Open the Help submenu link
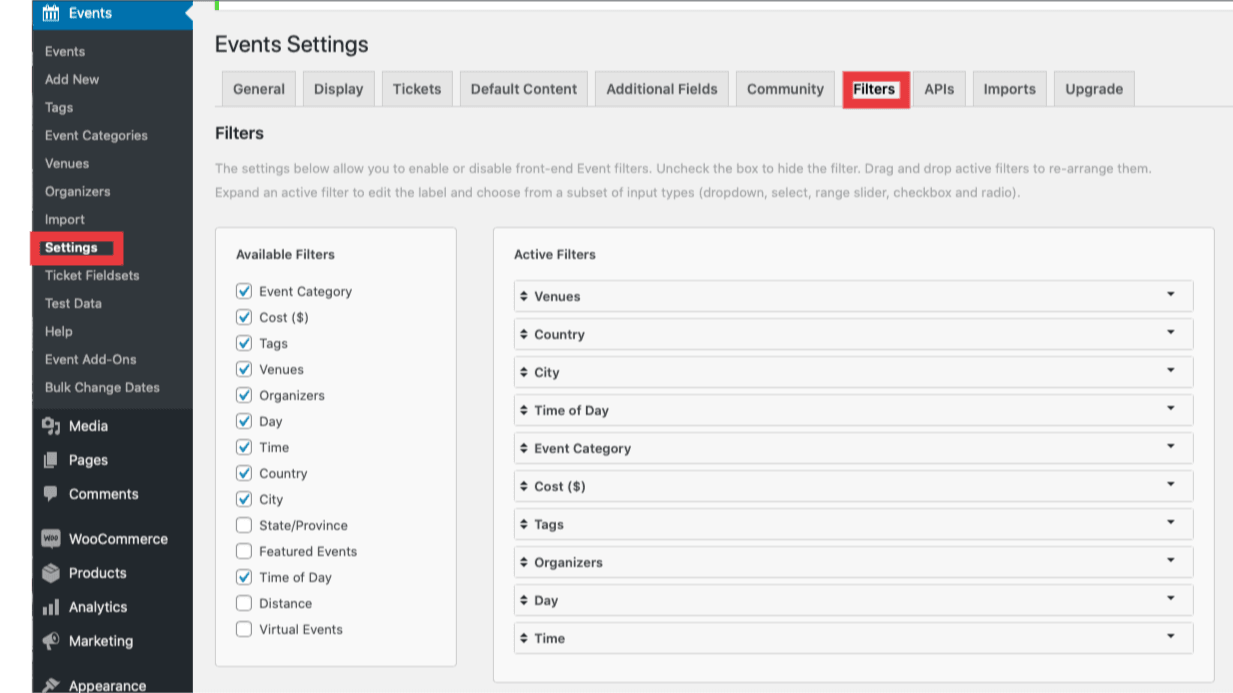 tap(59, 331)
